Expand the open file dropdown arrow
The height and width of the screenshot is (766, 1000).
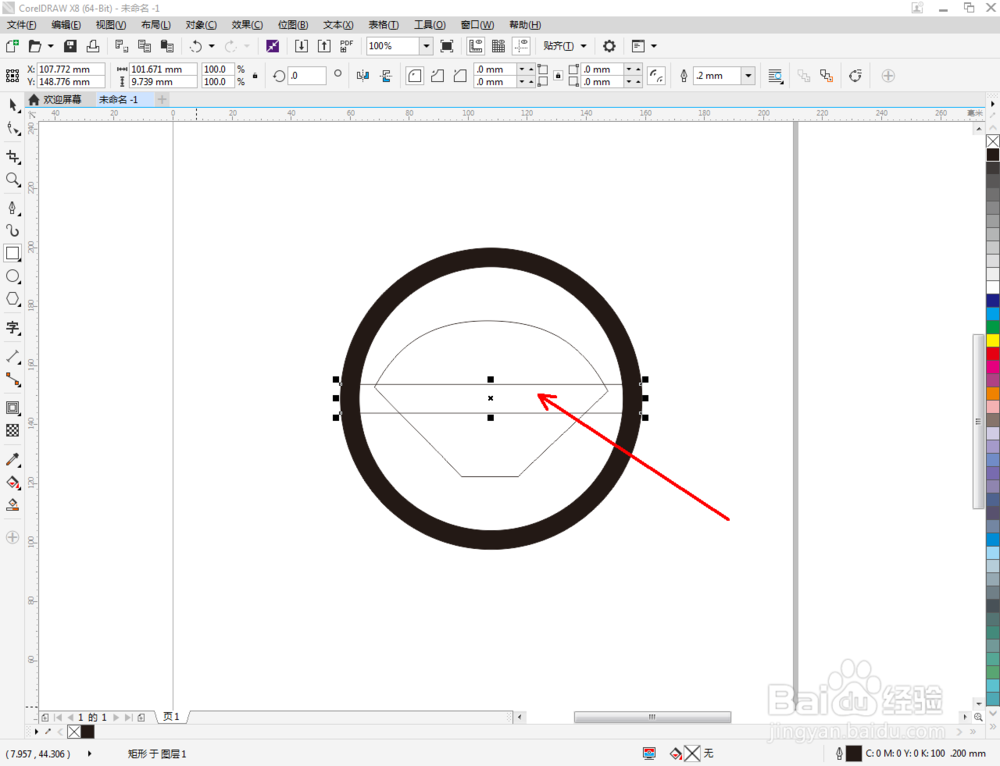pyautogui.click(x=50, y=46)
